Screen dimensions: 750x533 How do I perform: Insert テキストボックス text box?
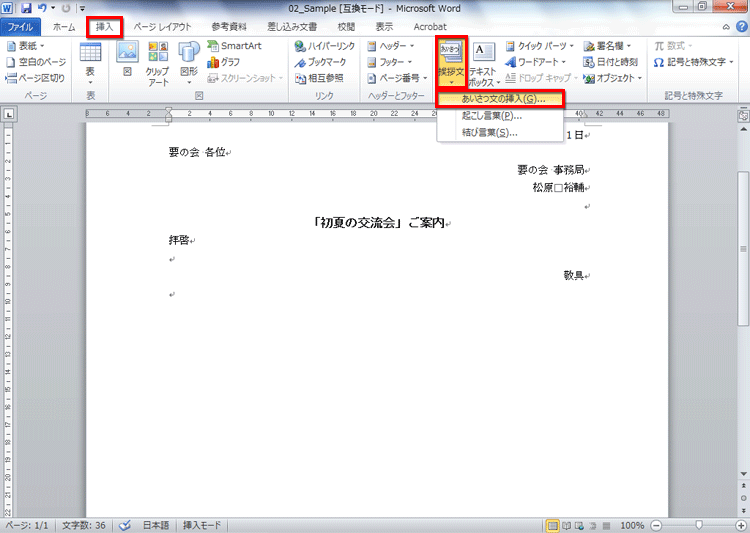pos(484,64)
